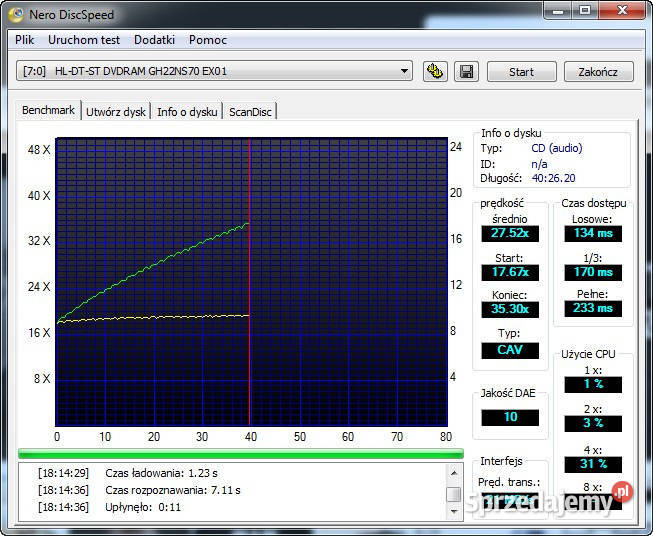Switch to the Benchmark tab
The height and width of the screenshot is (536, 653).
[x=48, y=110]
